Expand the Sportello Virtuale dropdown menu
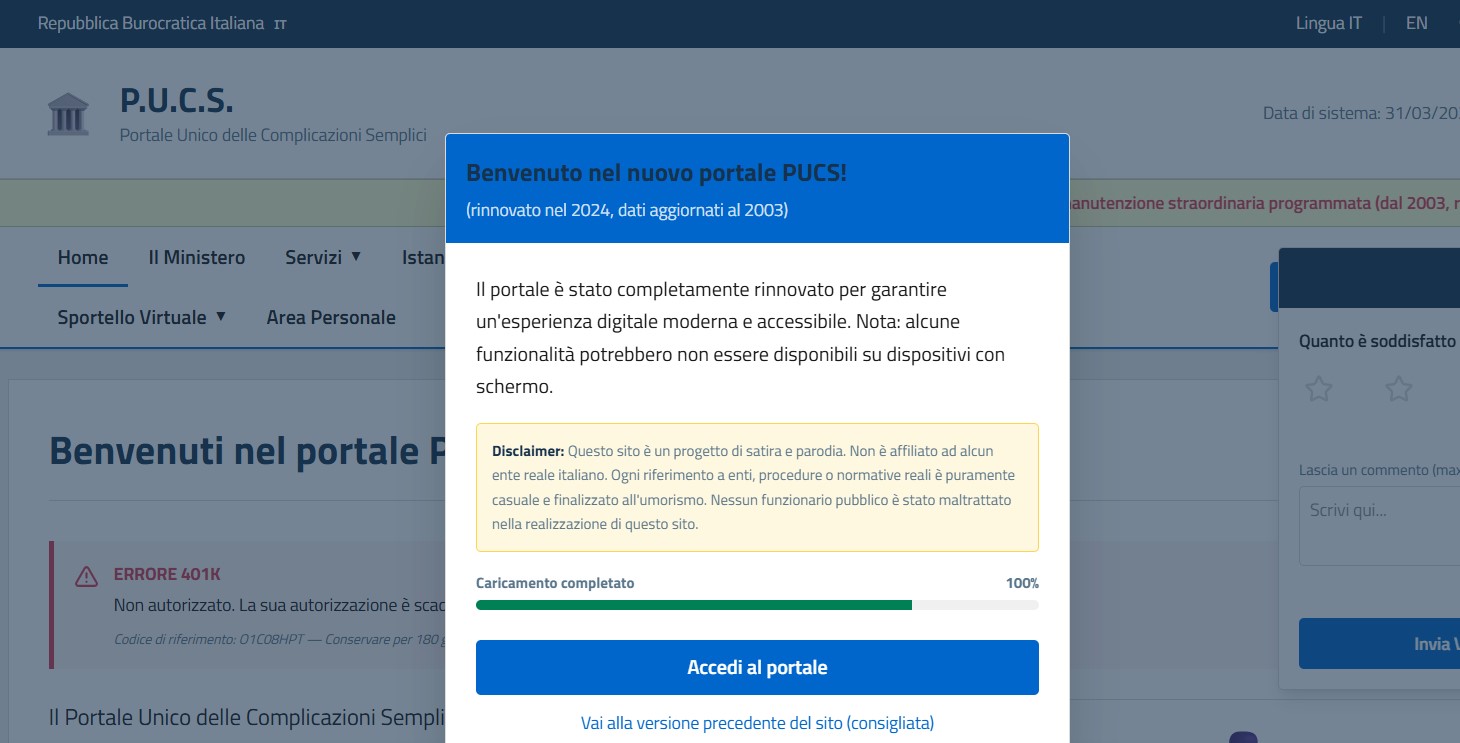The width and height of the screenshot is (1460, 743). pyautogui.click(x=142, y=317)
